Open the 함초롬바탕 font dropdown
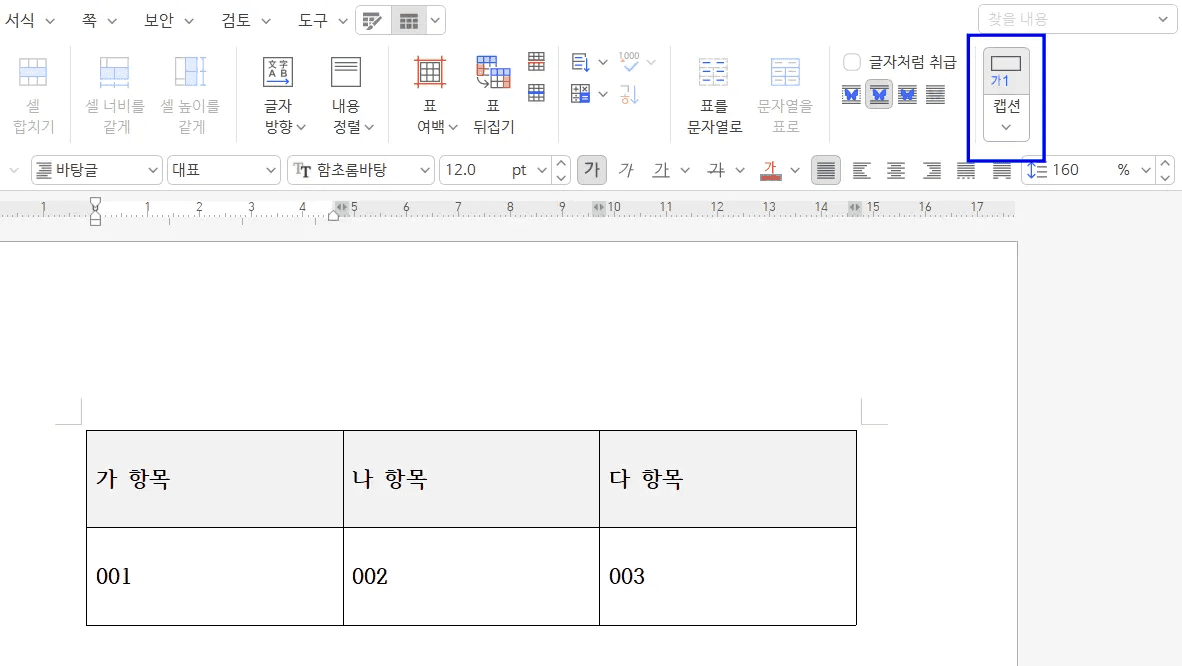The height and width of the screenshot is (666, 1182). (424, 170)
